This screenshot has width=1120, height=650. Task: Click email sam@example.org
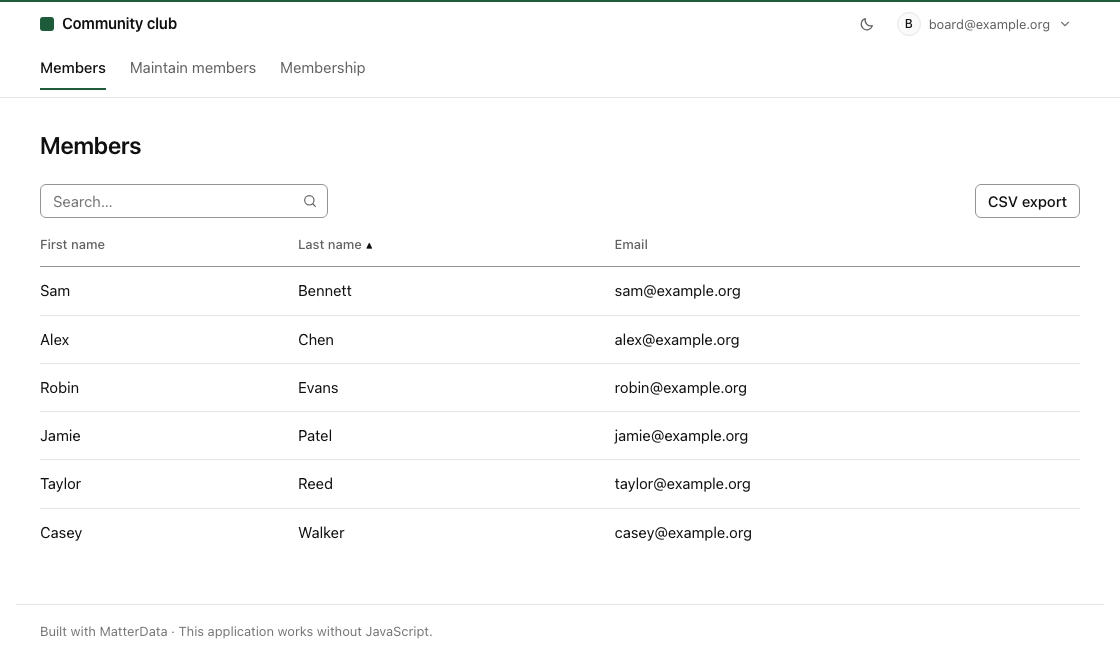(677, 291)
